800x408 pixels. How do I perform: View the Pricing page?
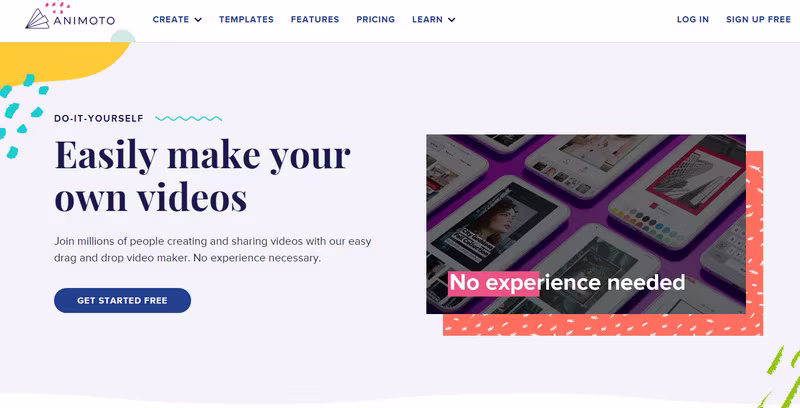(376, 19)
